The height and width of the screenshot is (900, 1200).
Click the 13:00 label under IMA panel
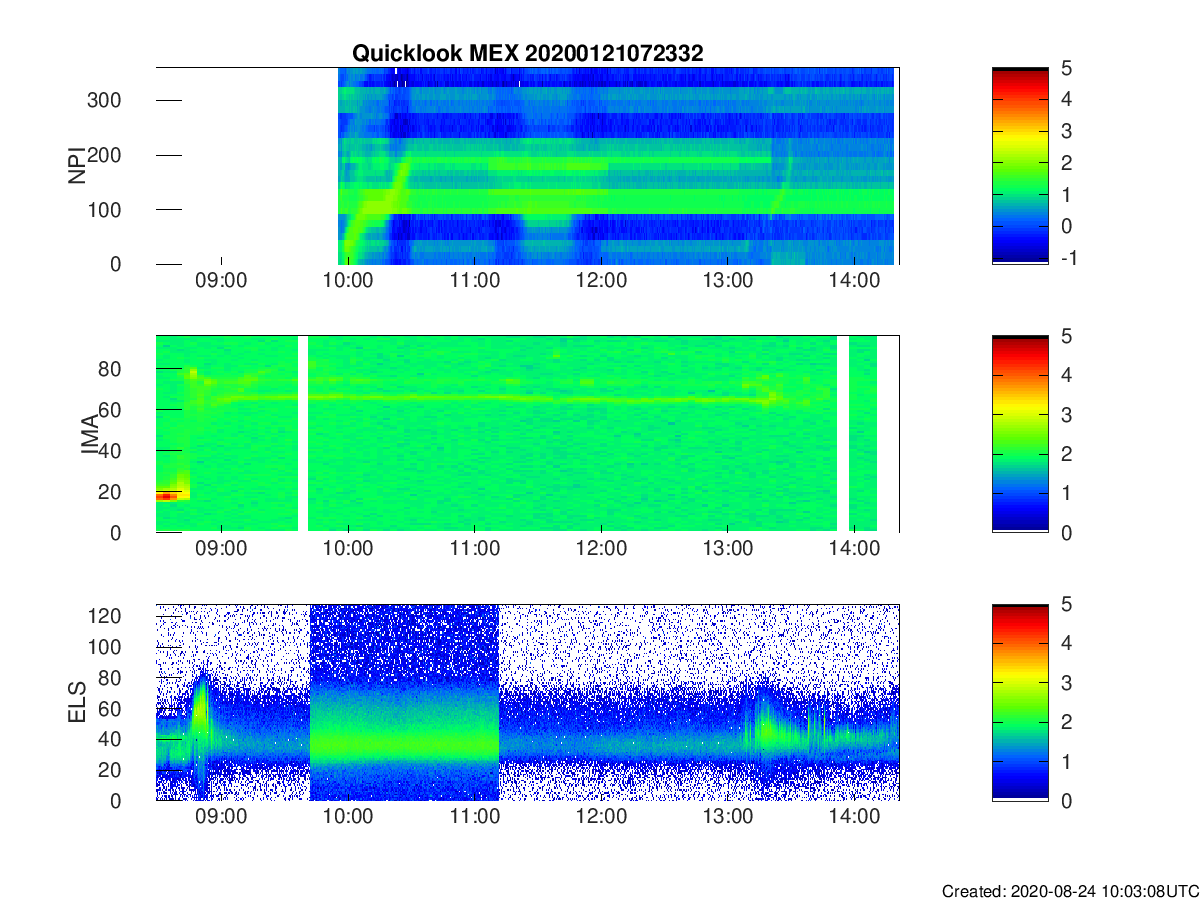coord(727,549)
